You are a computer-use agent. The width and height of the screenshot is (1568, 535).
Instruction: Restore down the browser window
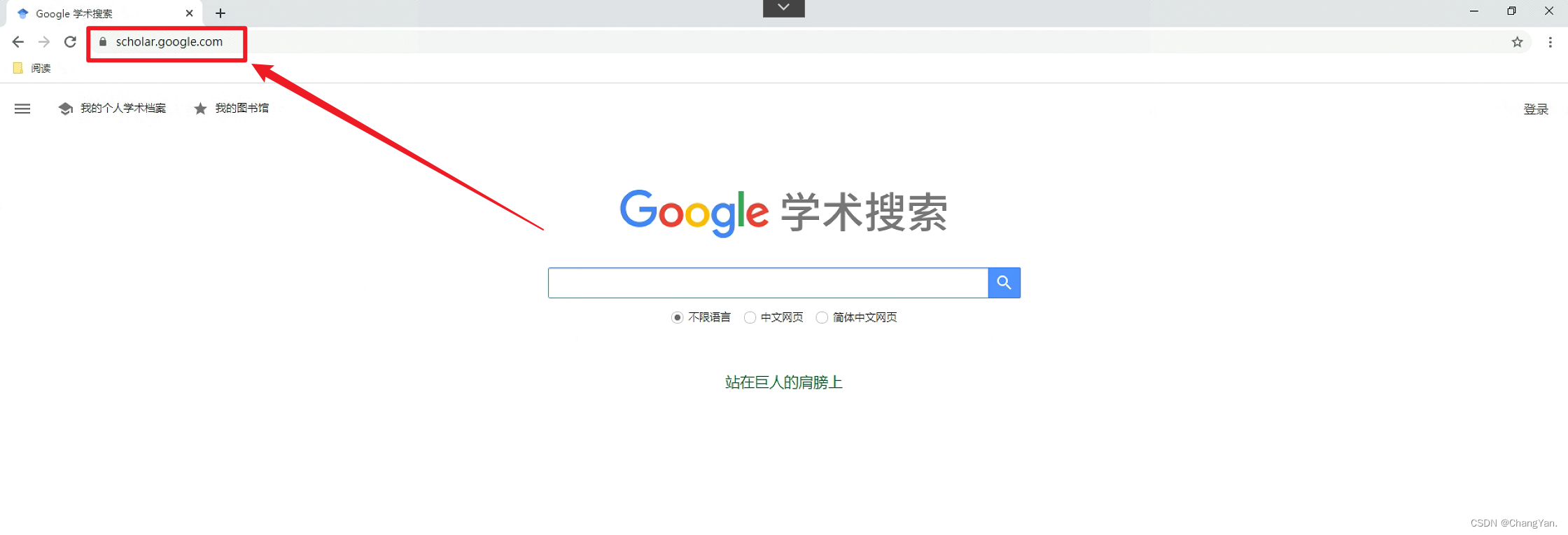point(1512,11)
